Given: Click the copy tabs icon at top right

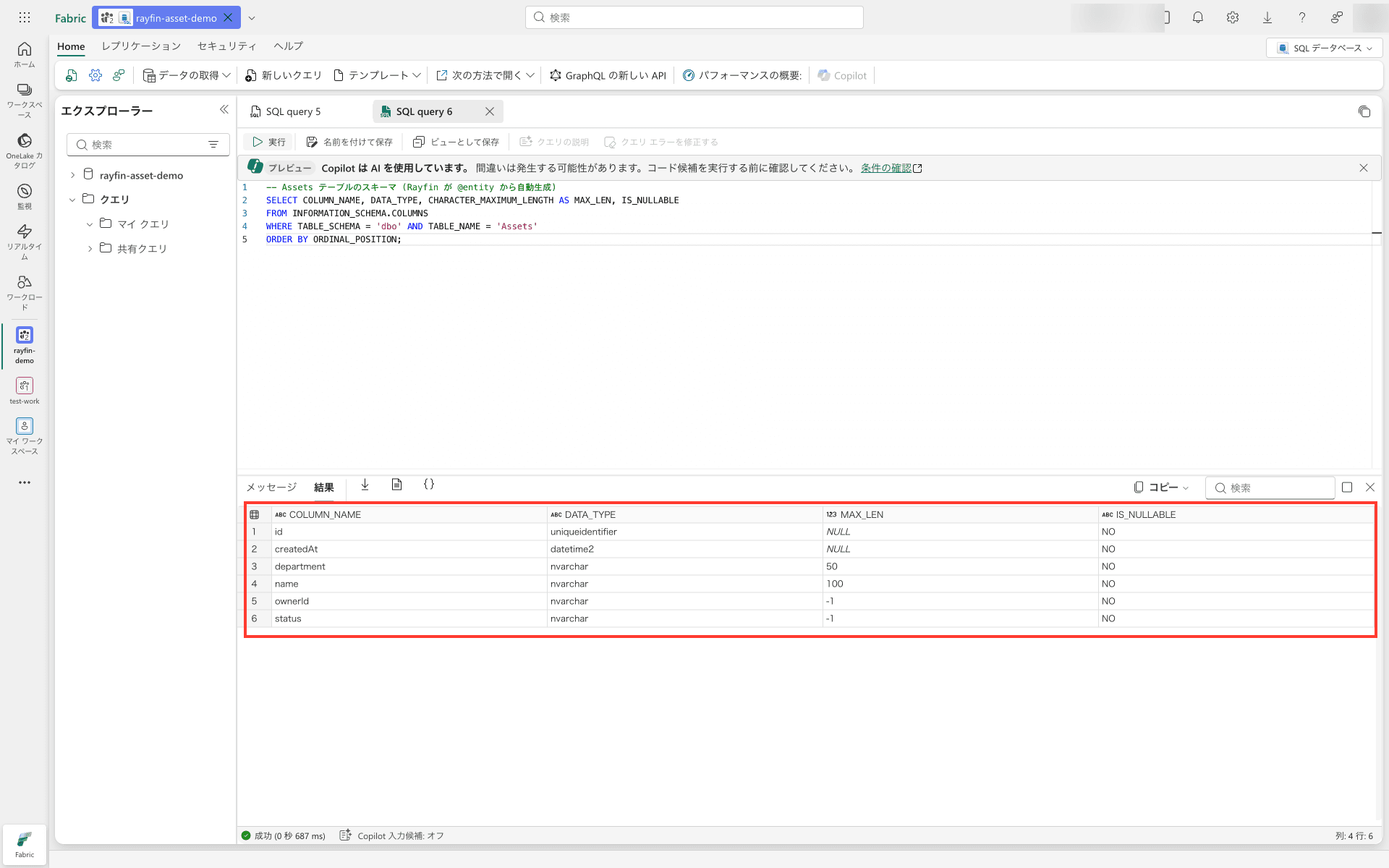Looking at the screenshot, I should coord(1364,111).
